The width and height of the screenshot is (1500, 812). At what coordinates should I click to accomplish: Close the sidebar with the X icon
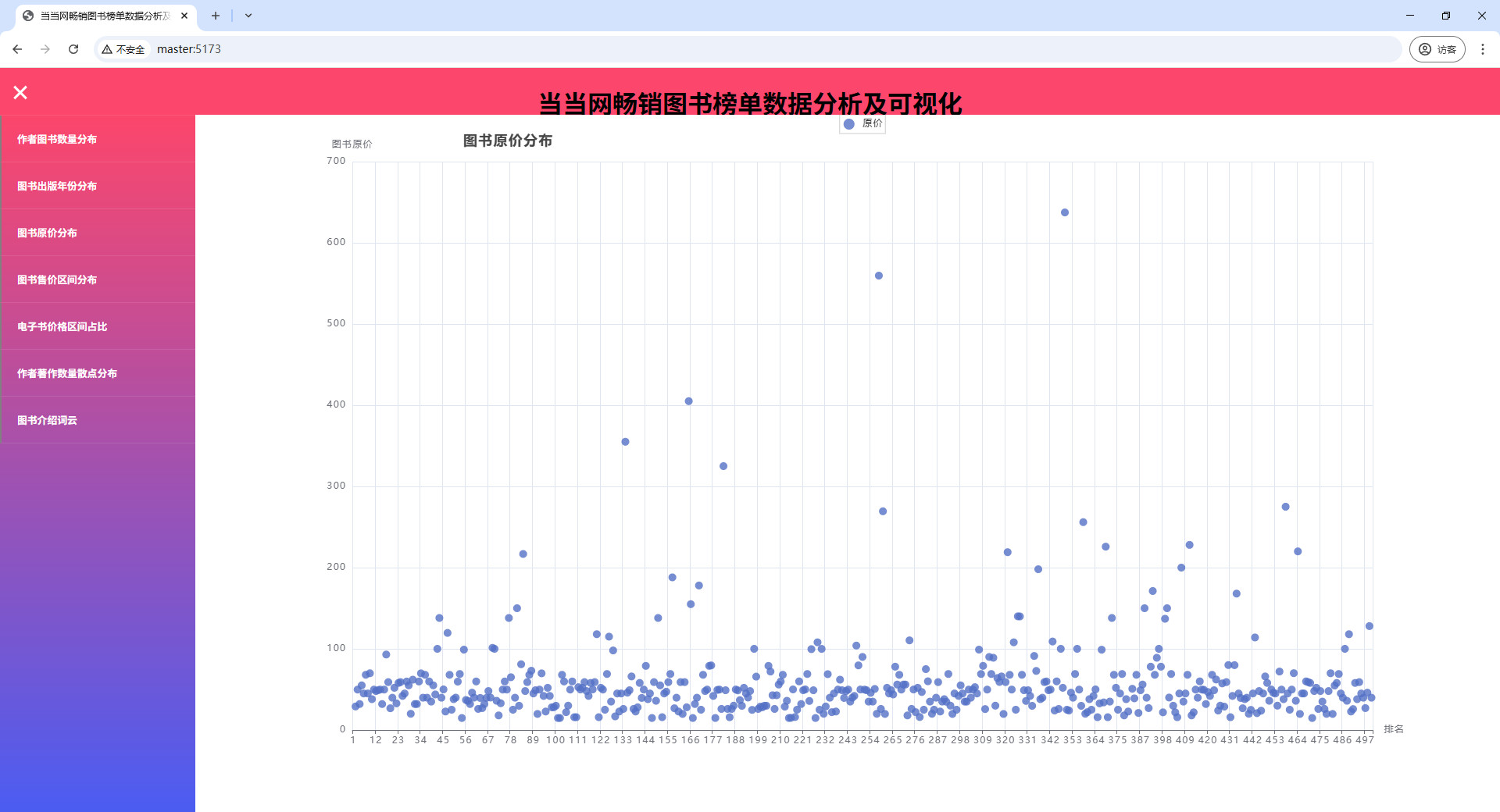(20, 93)
